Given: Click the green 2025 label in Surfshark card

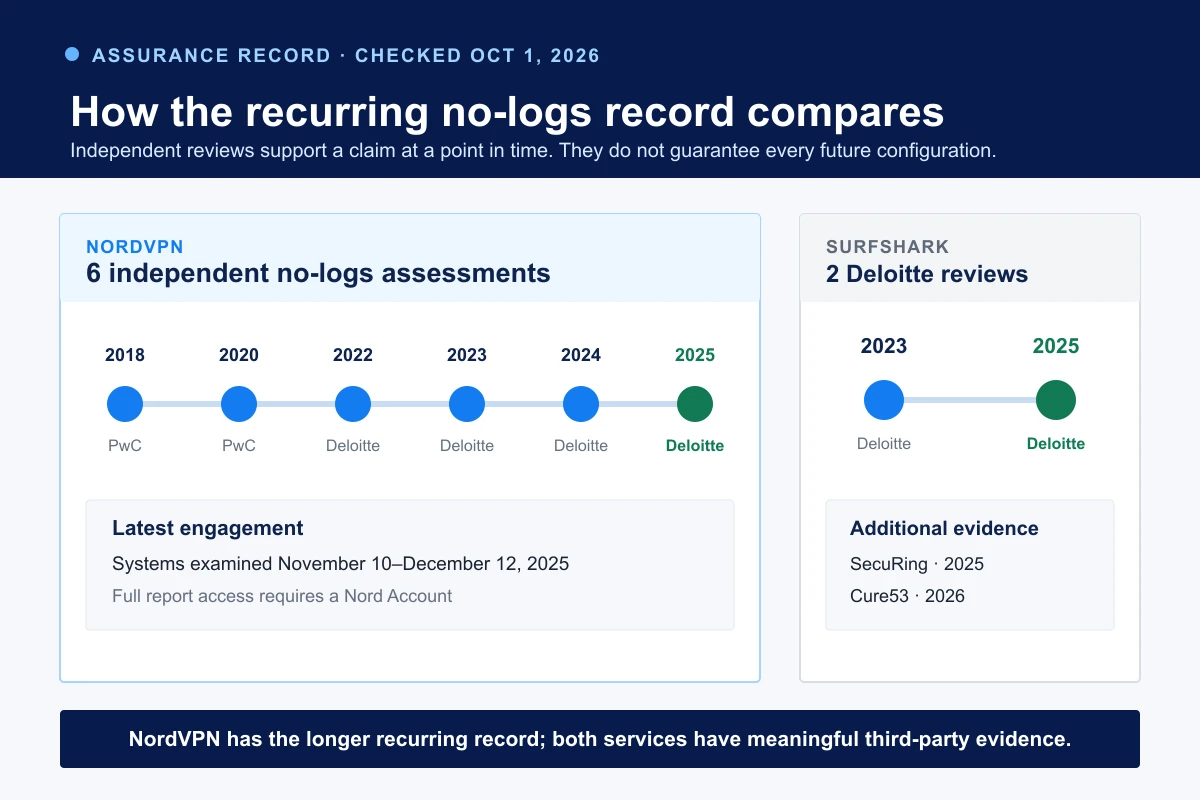Looking at the screenshot, I should (1056, 346).
